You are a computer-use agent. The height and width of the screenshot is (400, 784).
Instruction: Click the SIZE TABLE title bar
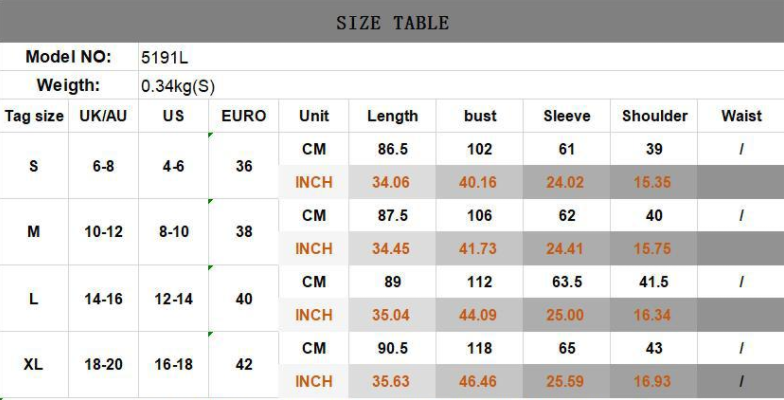coord(392,22)
